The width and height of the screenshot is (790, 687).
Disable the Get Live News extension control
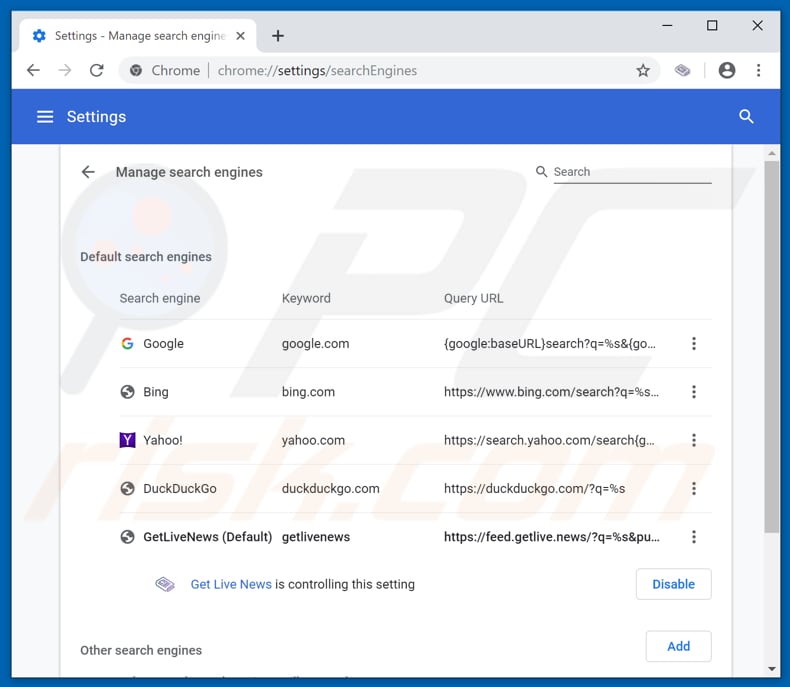[674, 584]
